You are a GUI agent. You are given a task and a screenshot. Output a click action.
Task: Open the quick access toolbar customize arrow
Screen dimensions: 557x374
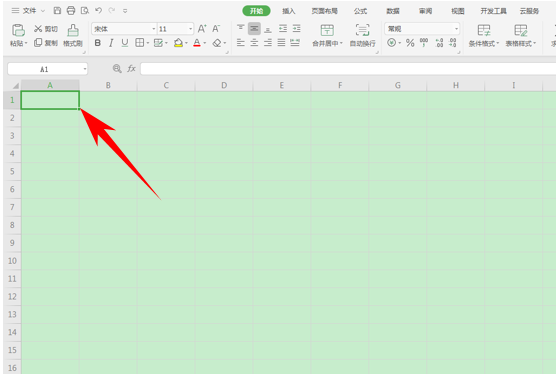pos(125,11)
